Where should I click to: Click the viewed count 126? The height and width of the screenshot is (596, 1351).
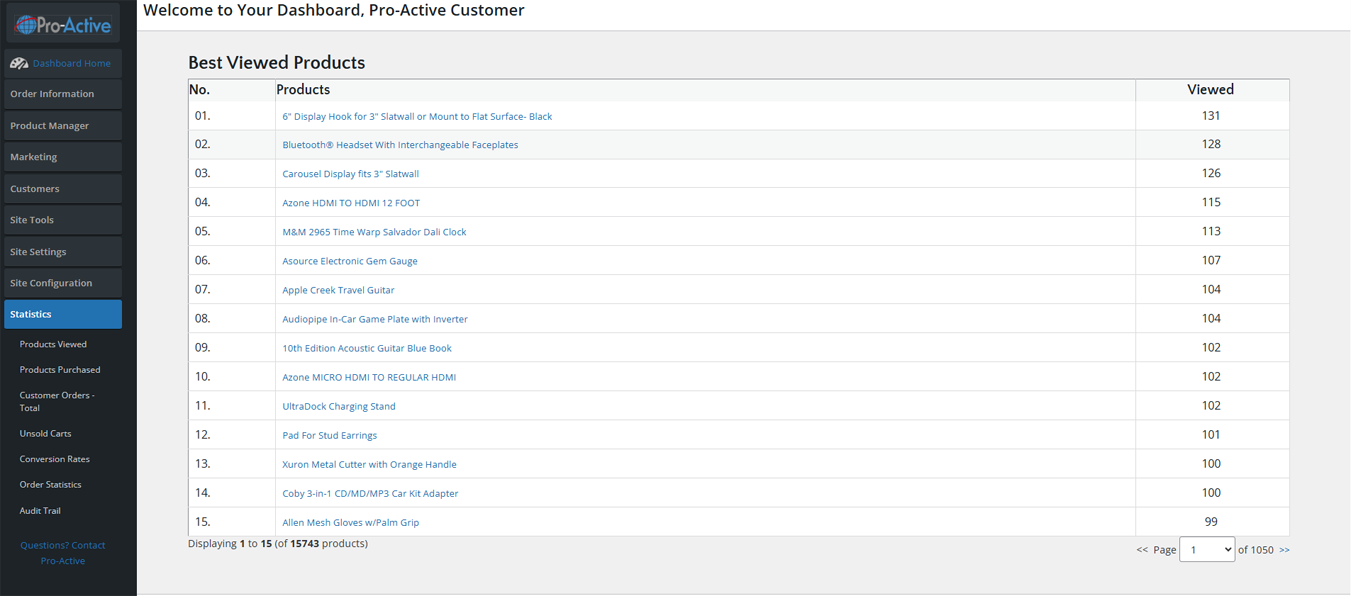pyautogui.click(x=1211, y=173)
